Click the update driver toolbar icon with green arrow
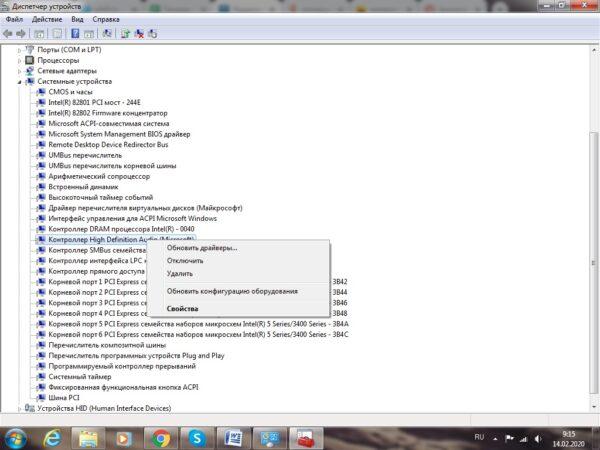This screenshot has height=450, width=600. point(125,34)
